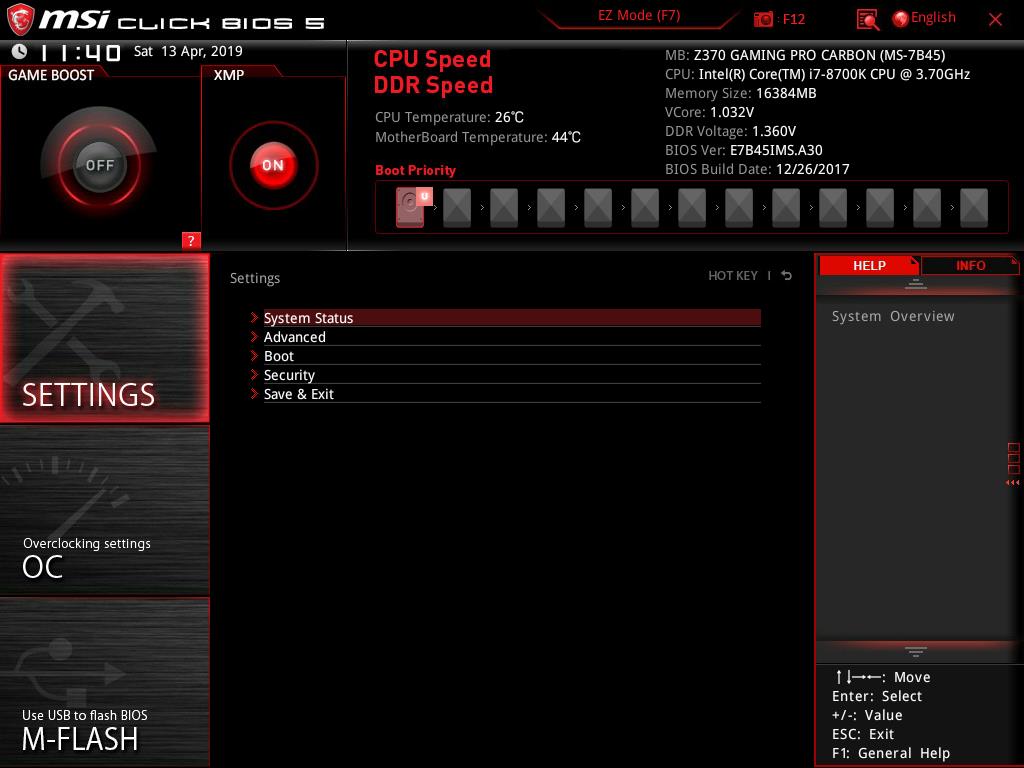Screen dimensions: 1024x768
Task: Click the date Sat 13 Apr, 2019
Action: tap(188, 51)
